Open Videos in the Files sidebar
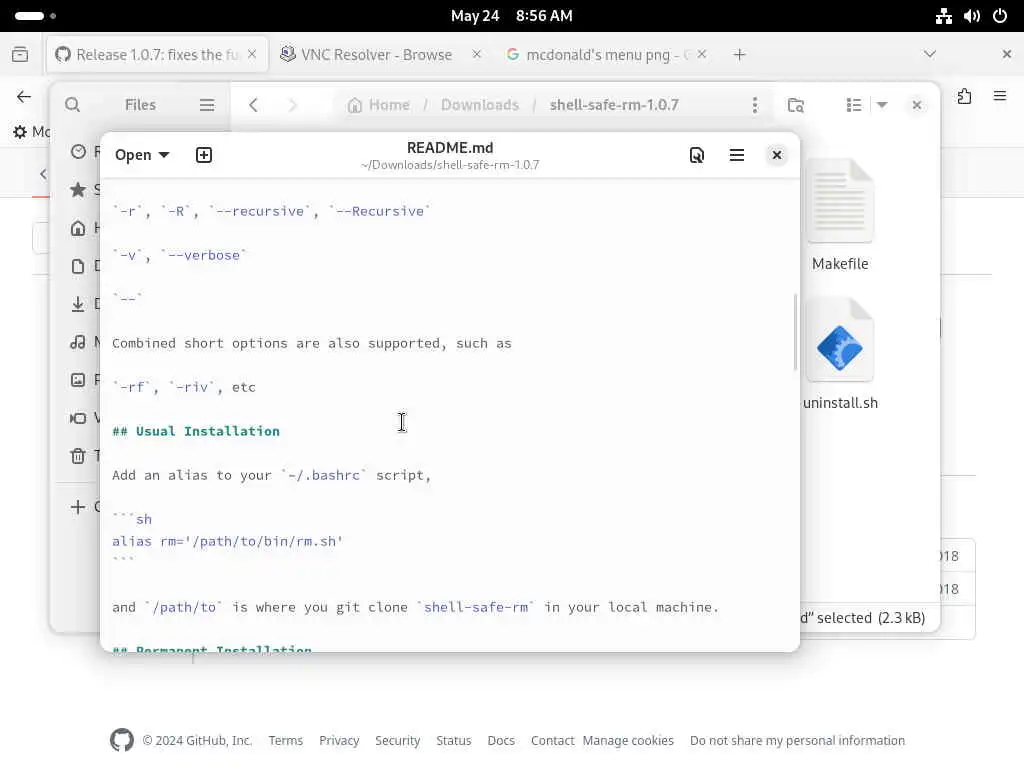The width and height of the screenshot is (1024, 768). click(x=78, y=417)
